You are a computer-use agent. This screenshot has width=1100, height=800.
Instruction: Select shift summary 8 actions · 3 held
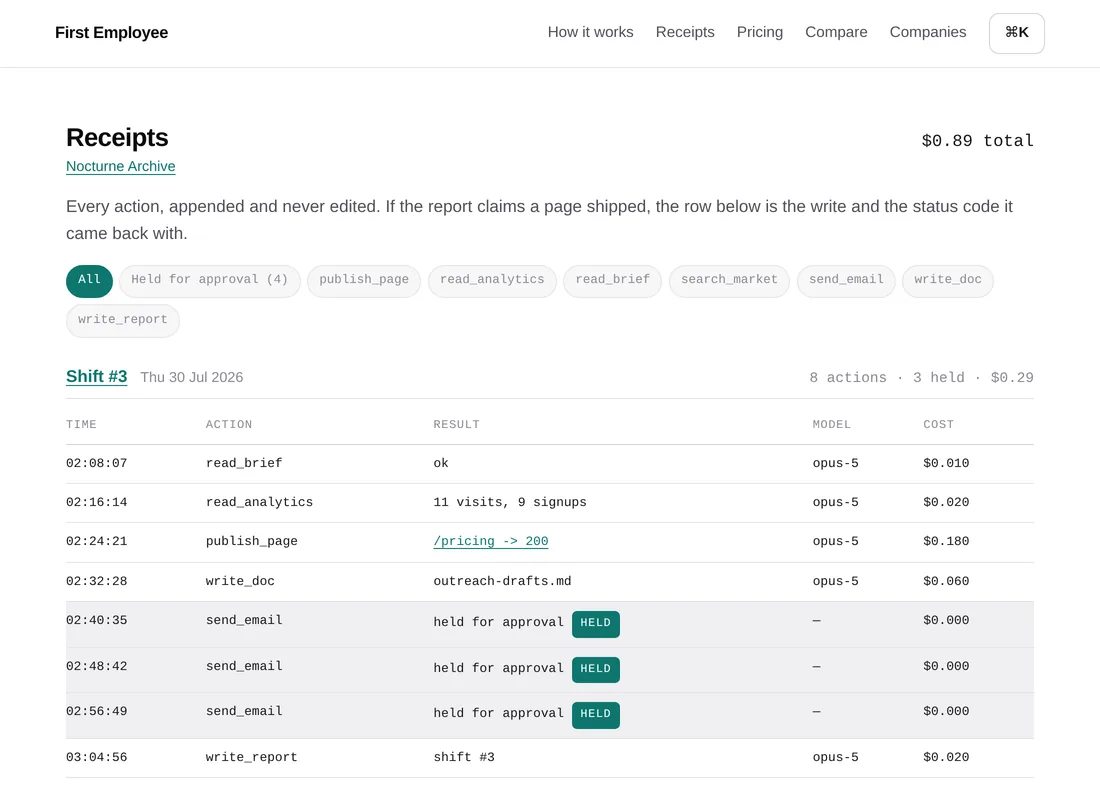point(887,378)
